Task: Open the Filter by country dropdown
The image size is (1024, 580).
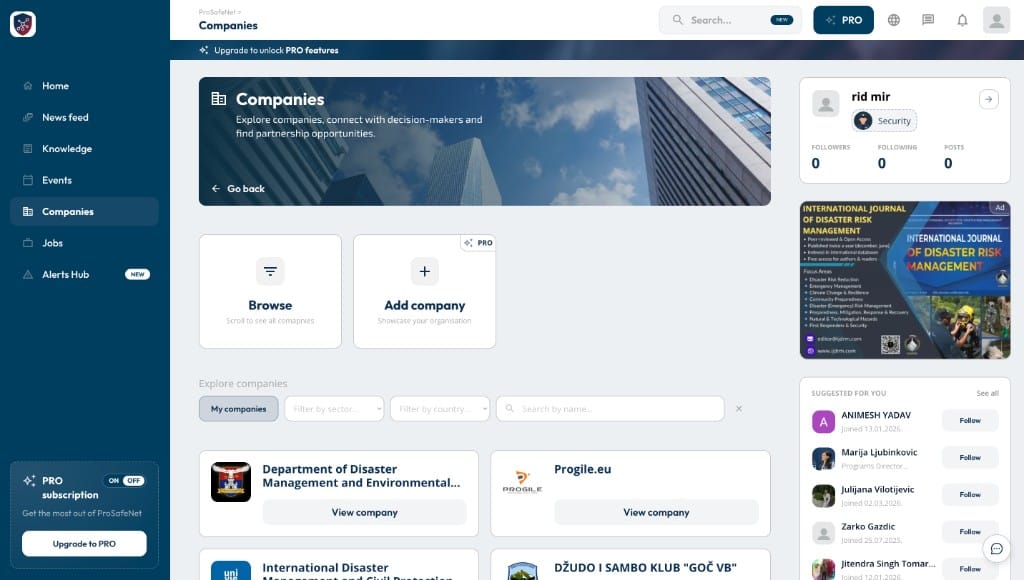Action: pos(440,409)
